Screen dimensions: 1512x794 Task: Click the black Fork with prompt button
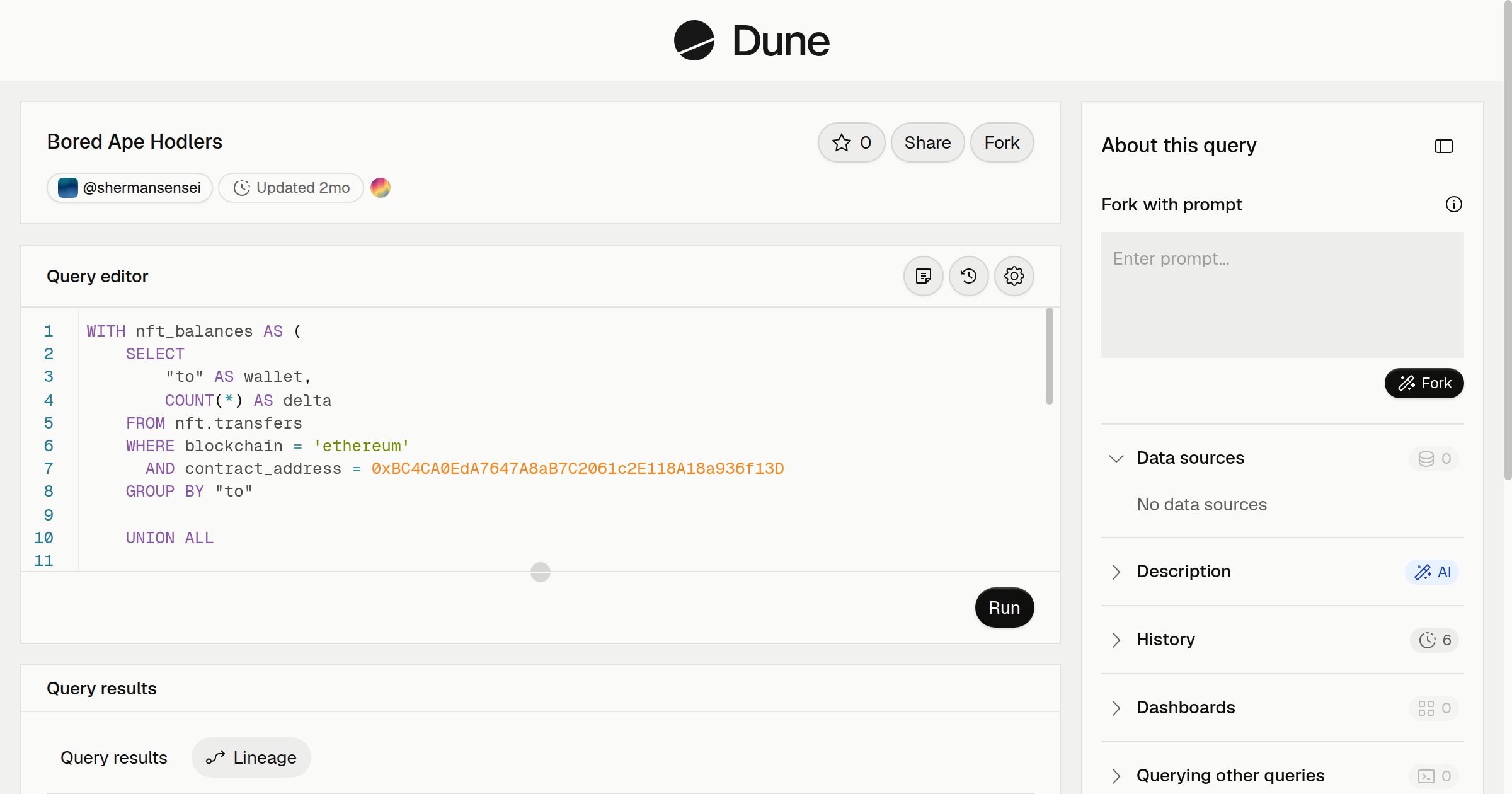pos(1424,383)
